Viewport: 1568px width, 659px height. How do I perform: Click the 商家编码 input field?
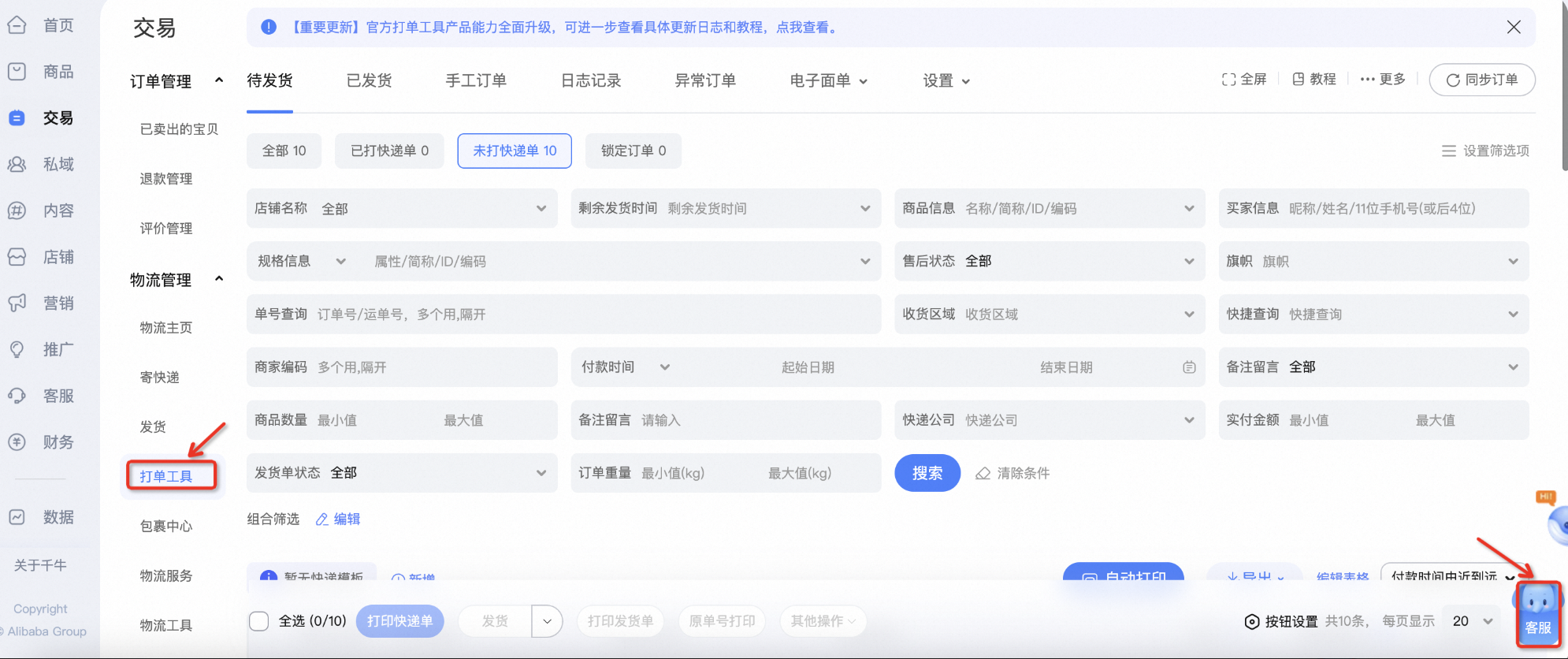click(402, 367)
